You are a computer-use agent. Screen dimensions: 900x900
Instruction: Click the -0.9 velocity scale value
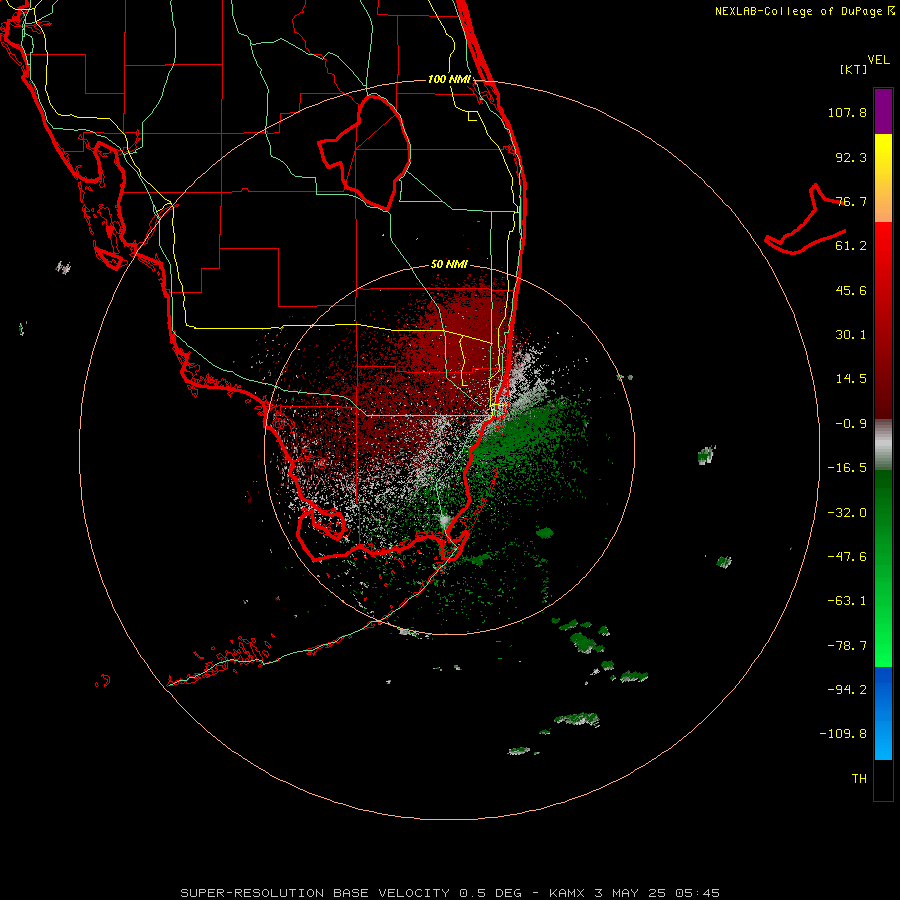point(851,424)
